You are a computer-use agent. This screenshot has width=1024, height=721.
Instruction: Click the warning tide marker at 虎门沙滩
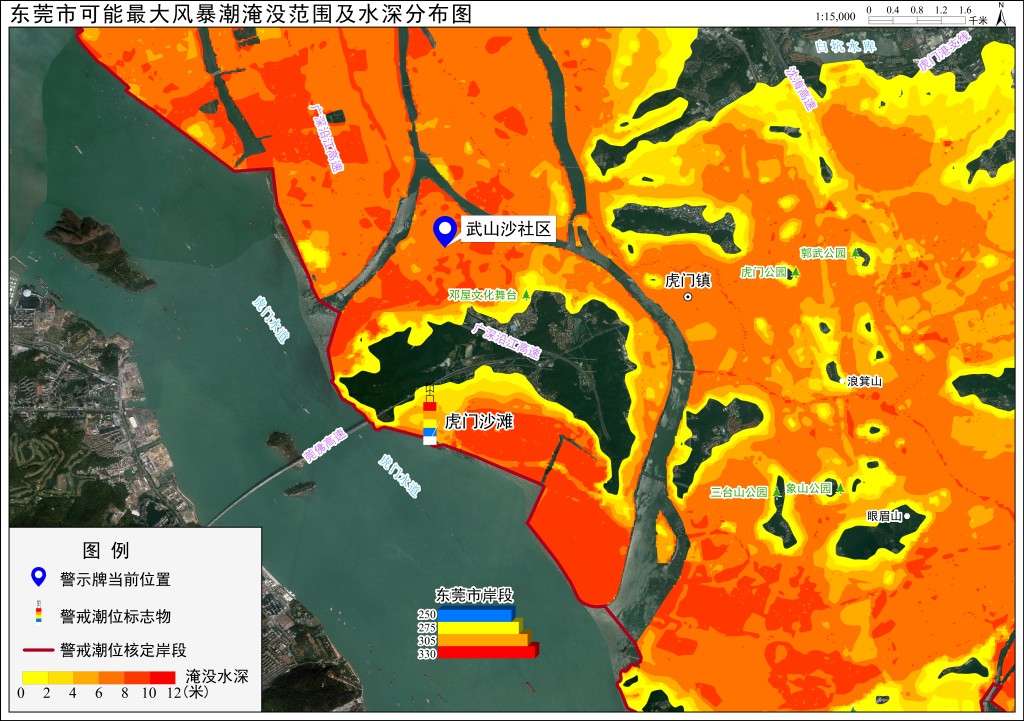click(x=430, y=415)
